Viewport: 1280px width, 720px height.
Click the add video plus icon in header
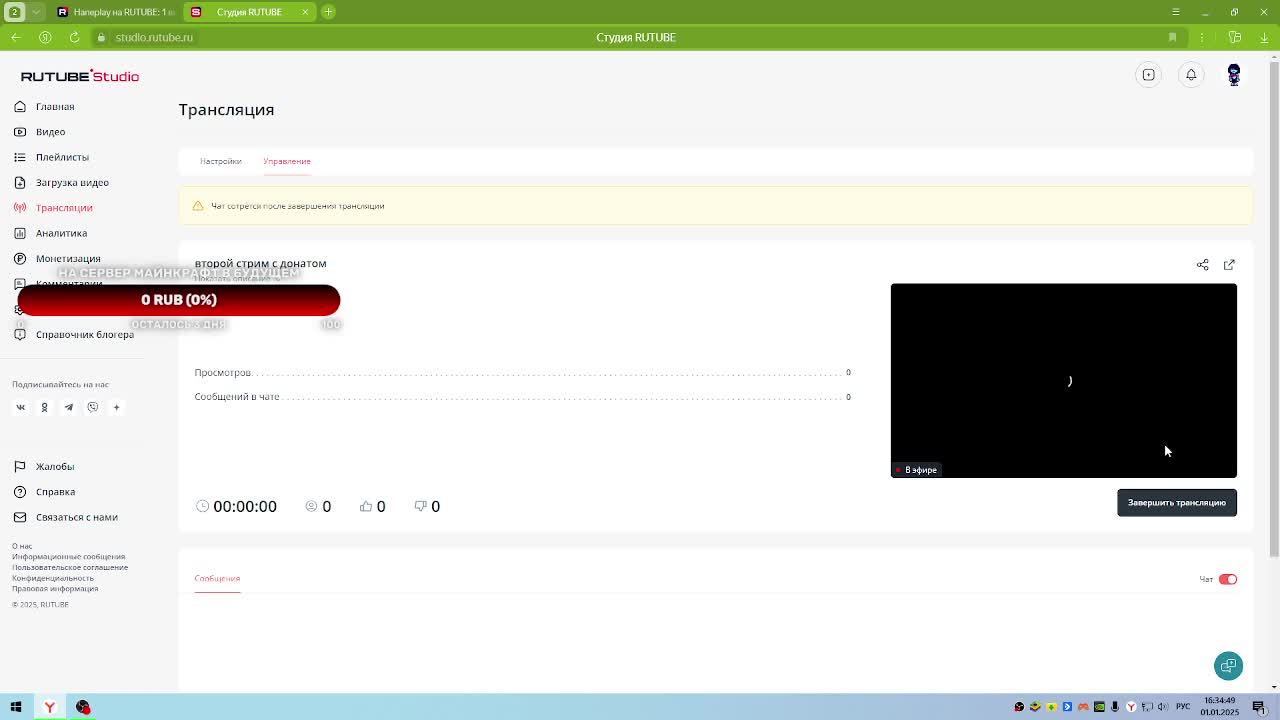click(1149, 75)
